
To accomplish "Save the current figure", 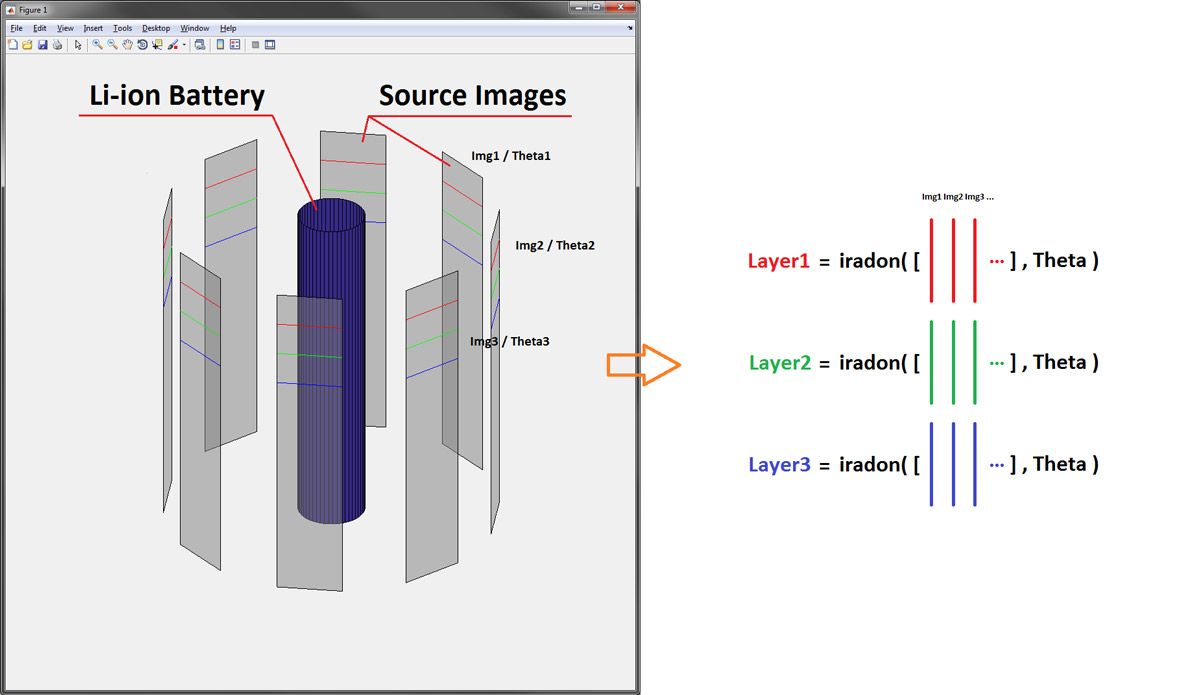I will [x=42, y=44].
